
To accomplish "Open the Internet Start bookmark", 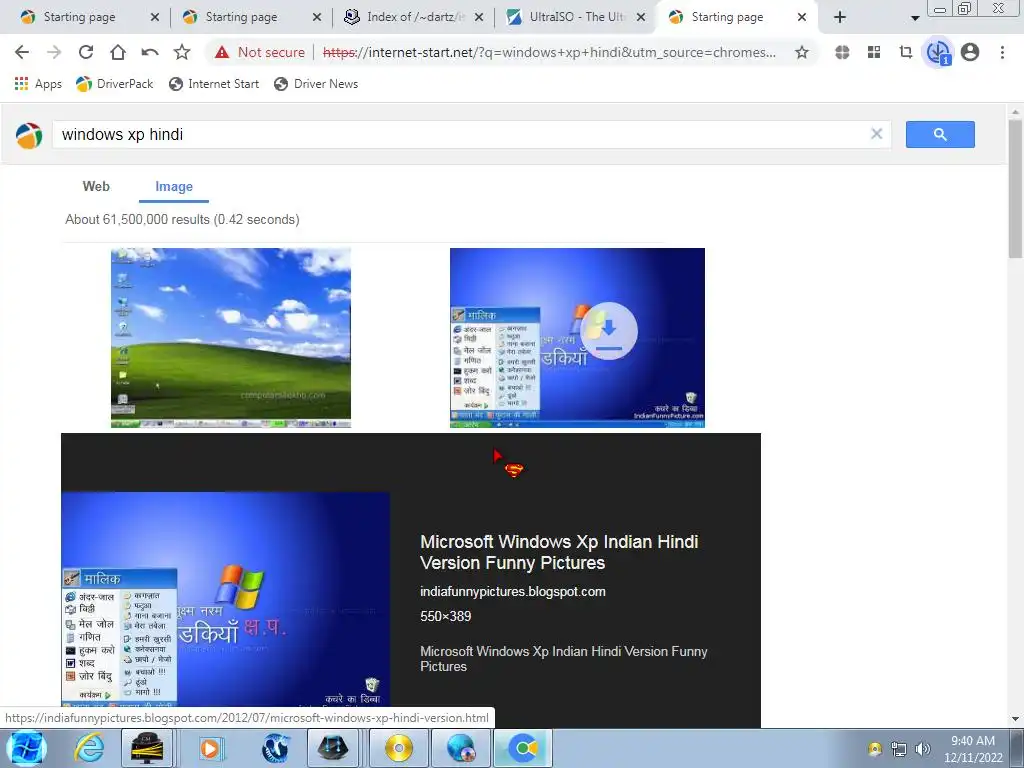I will pyautogui.click(x=214, y=84).
